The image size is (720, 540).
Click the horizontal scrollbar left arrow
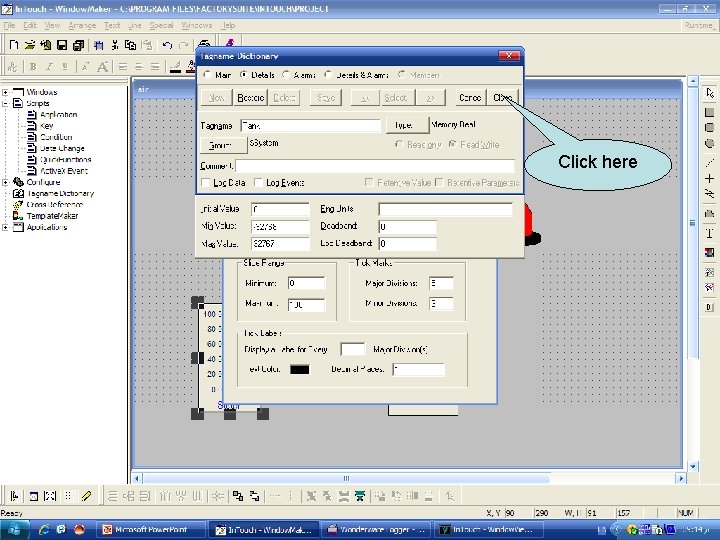[137, 478]
